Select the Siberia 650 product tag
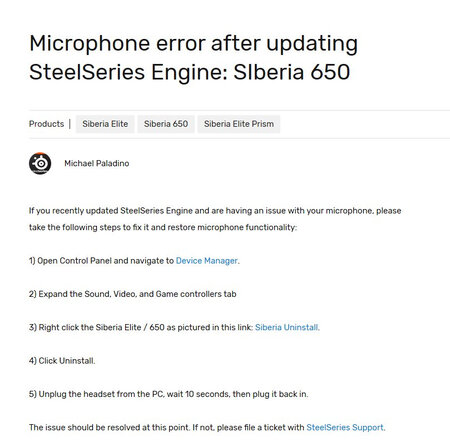The height and width of the screenshot is (447, 450). pos(166,124)
